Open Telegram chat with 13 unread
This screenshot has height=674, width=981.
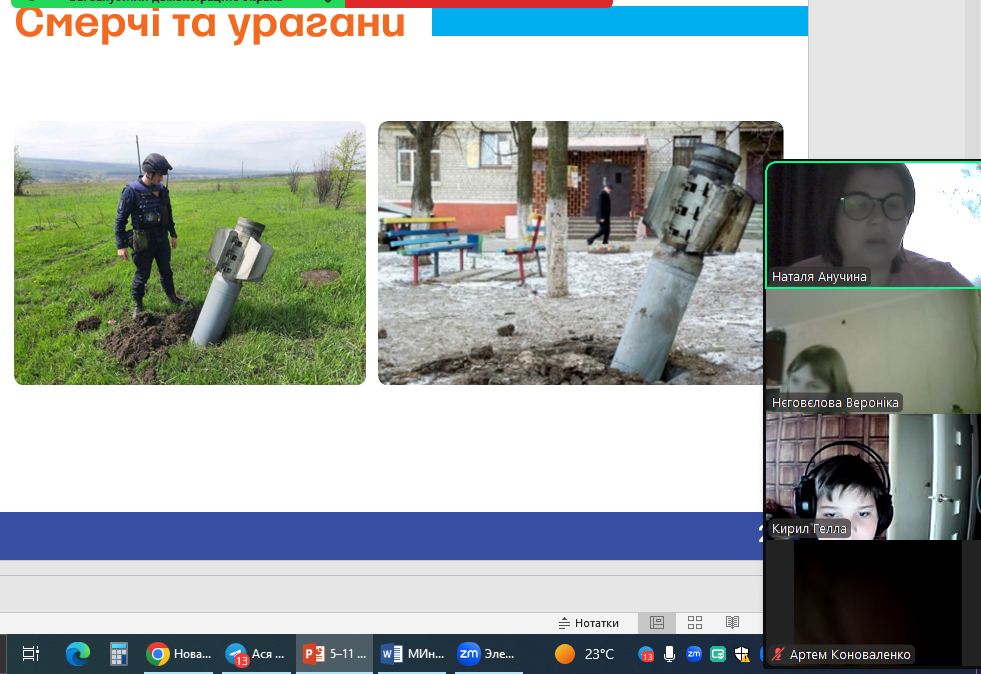click(x=256, y=654)
